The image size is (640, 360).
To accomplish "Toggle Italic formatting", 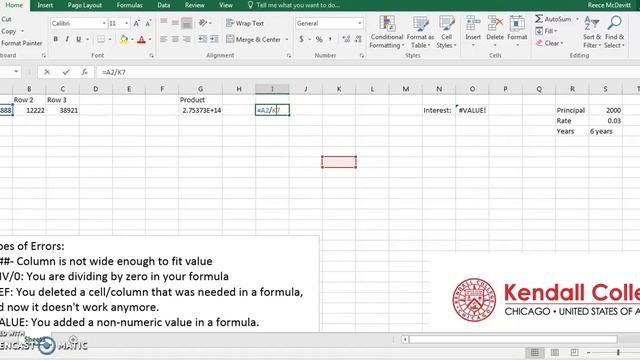I will coord(67,39).
